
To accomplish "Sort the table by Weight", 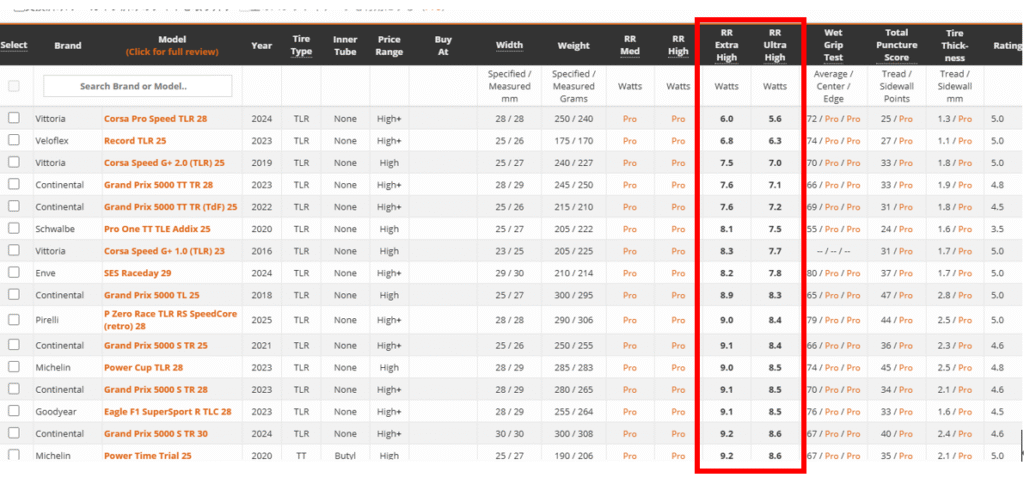I will 573,45.
